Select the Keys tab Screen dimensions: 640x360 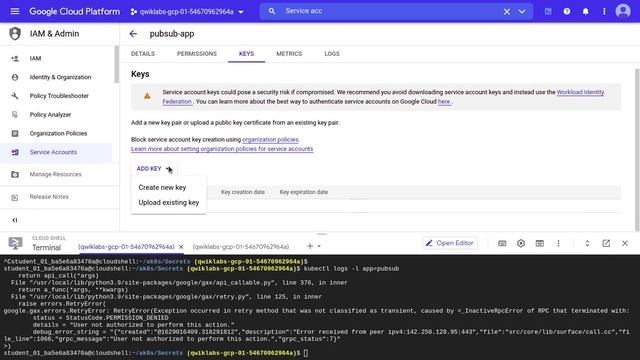pyautogui.click(x=246, y=54)
